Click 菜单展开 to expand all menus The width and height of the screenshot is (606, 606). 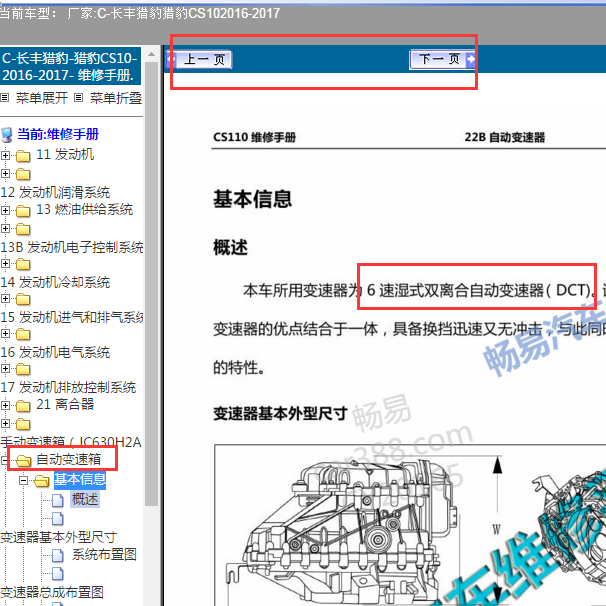pos(42,98)
